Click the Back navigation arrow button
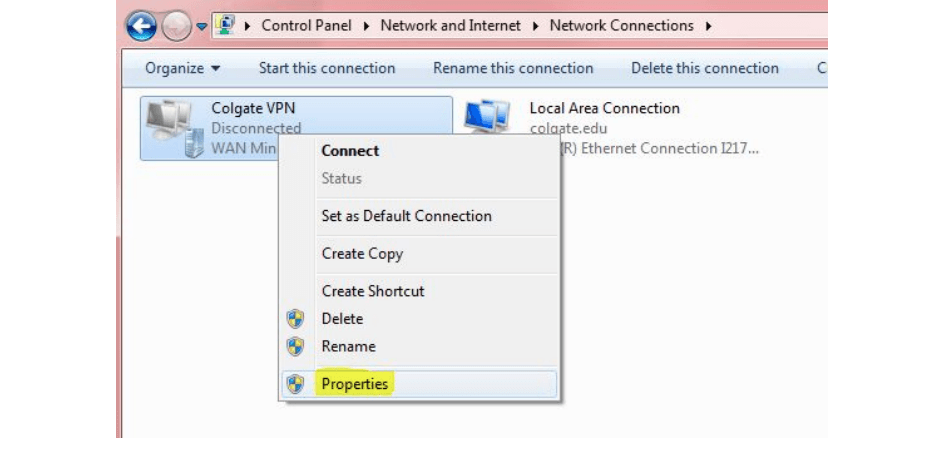Screen dimensions: 948x467 [141, 27]
